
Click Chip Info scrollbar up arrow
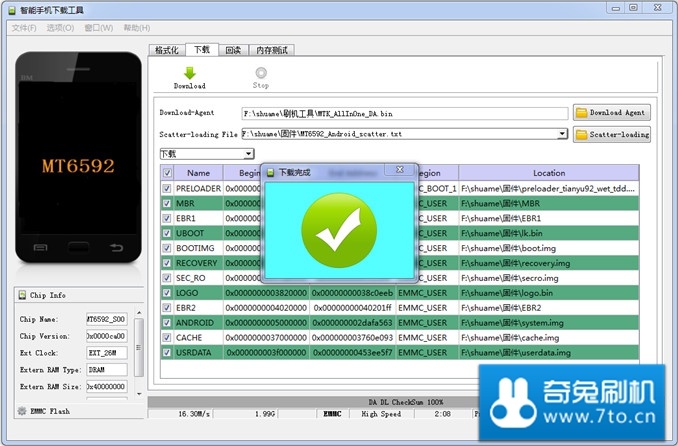[x=139, y=312]
